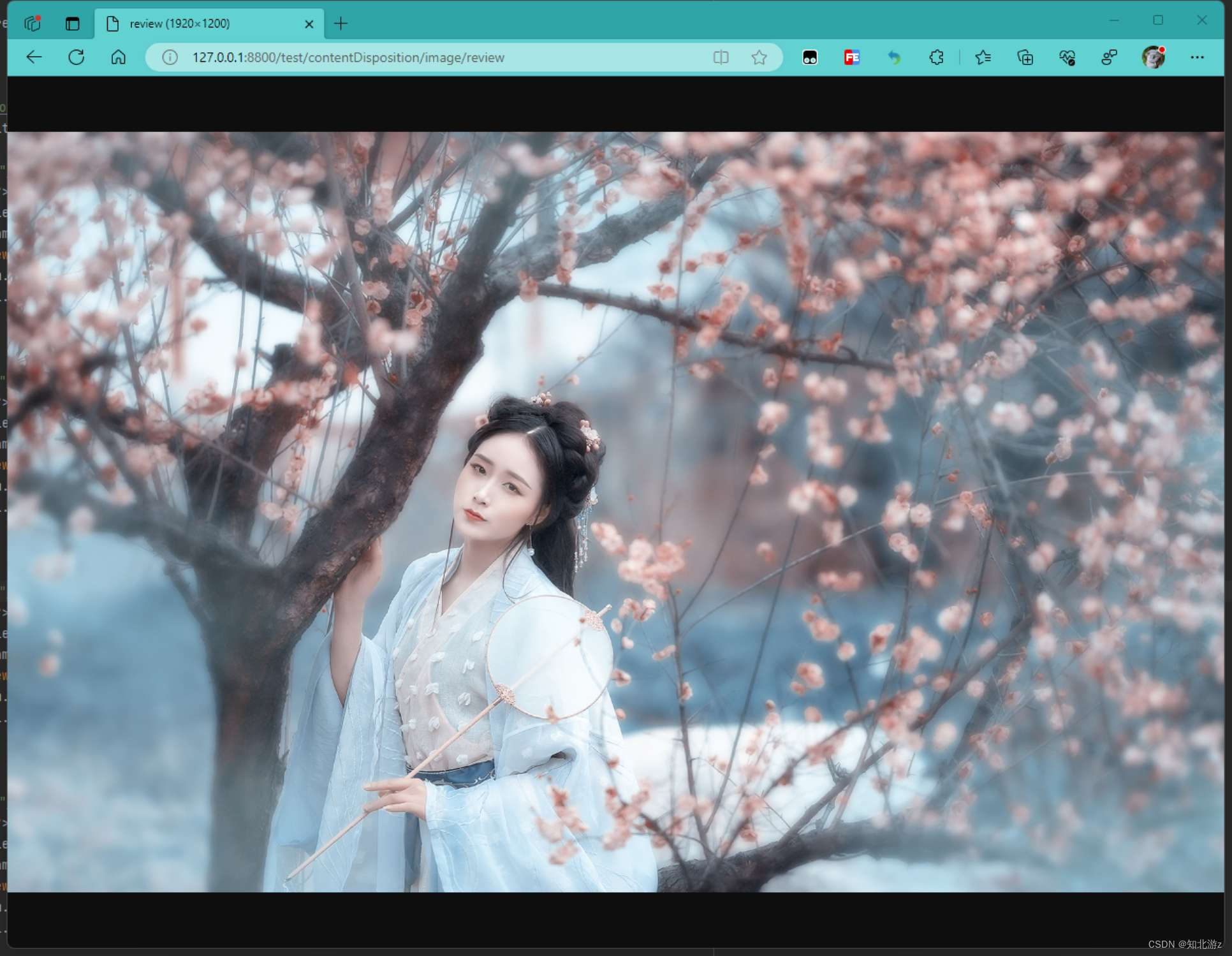Click the displayed review image
Image resolution: width=1232 pixels, height=956 pixels.
pos(615,511)
